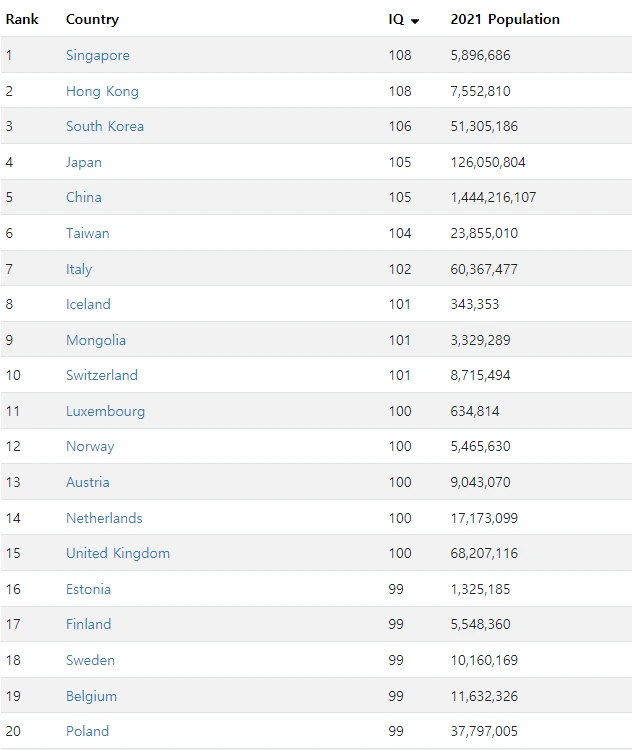Click the United Kingdom link
Image resolution: width=635 pixels, height=750 pixels.
point(118,553)
